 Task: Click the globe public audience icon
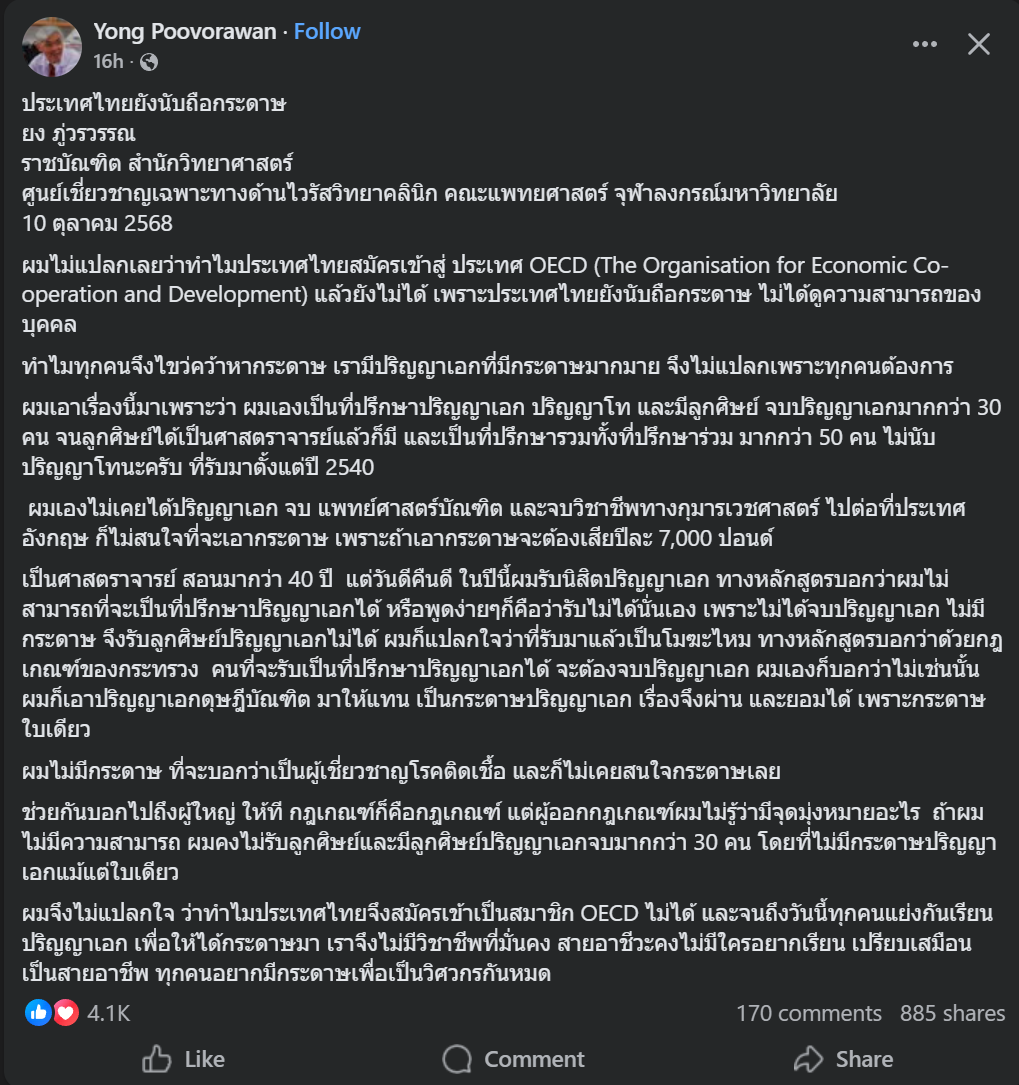(x=149, y=62)
